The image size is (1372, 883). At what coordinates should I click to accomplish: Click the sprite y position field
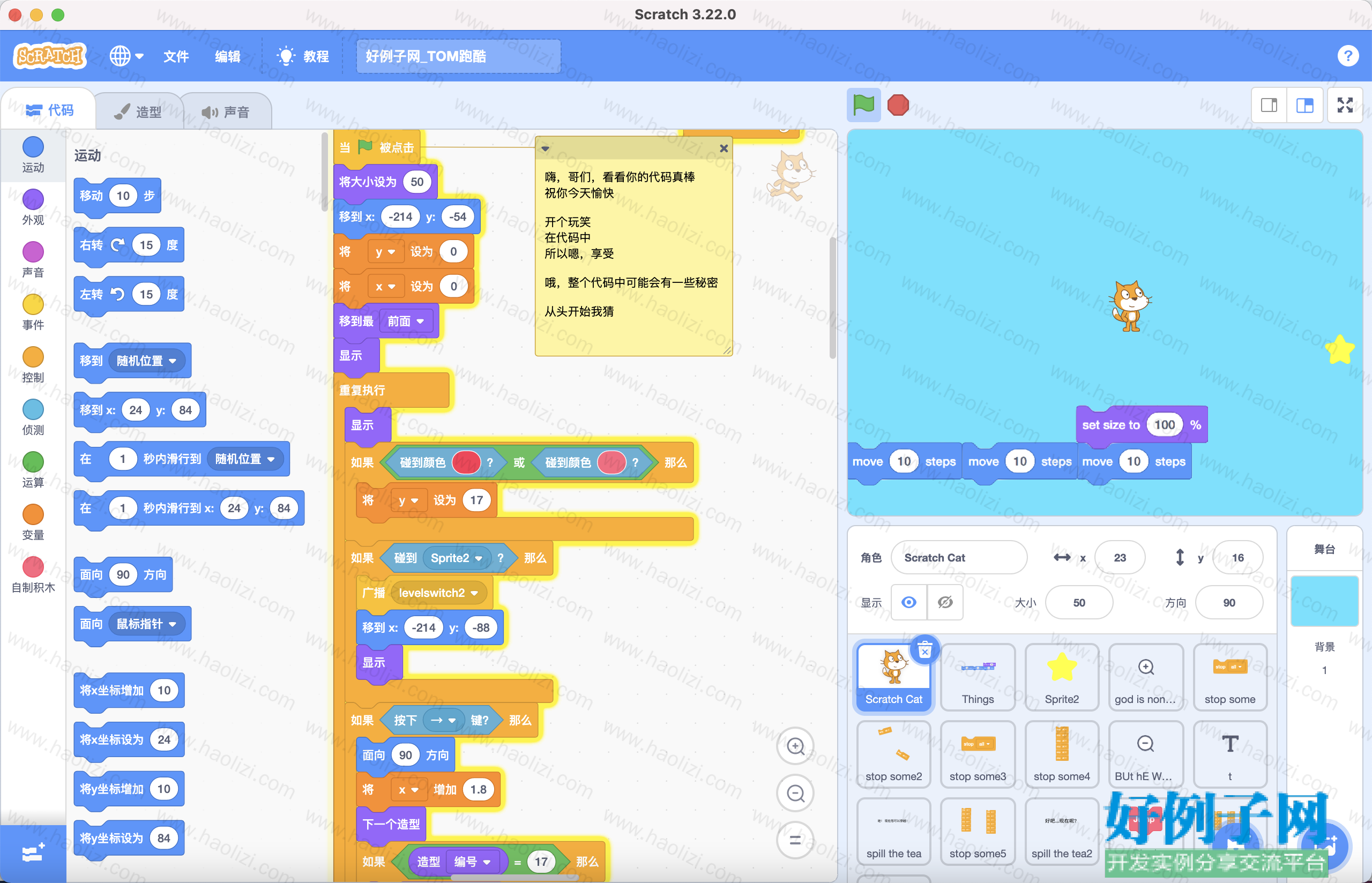click(1237, 557)
